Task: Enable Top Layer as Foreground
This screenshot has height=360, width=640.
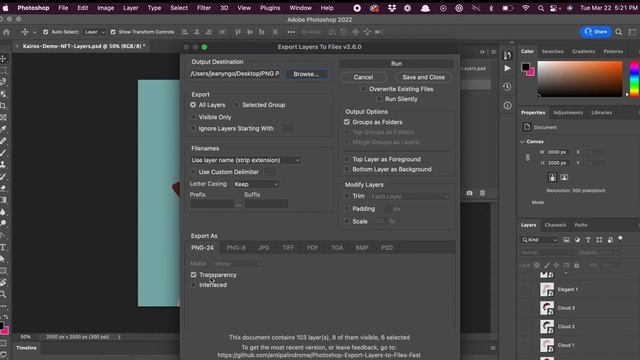Action: (x=347, y=159)
